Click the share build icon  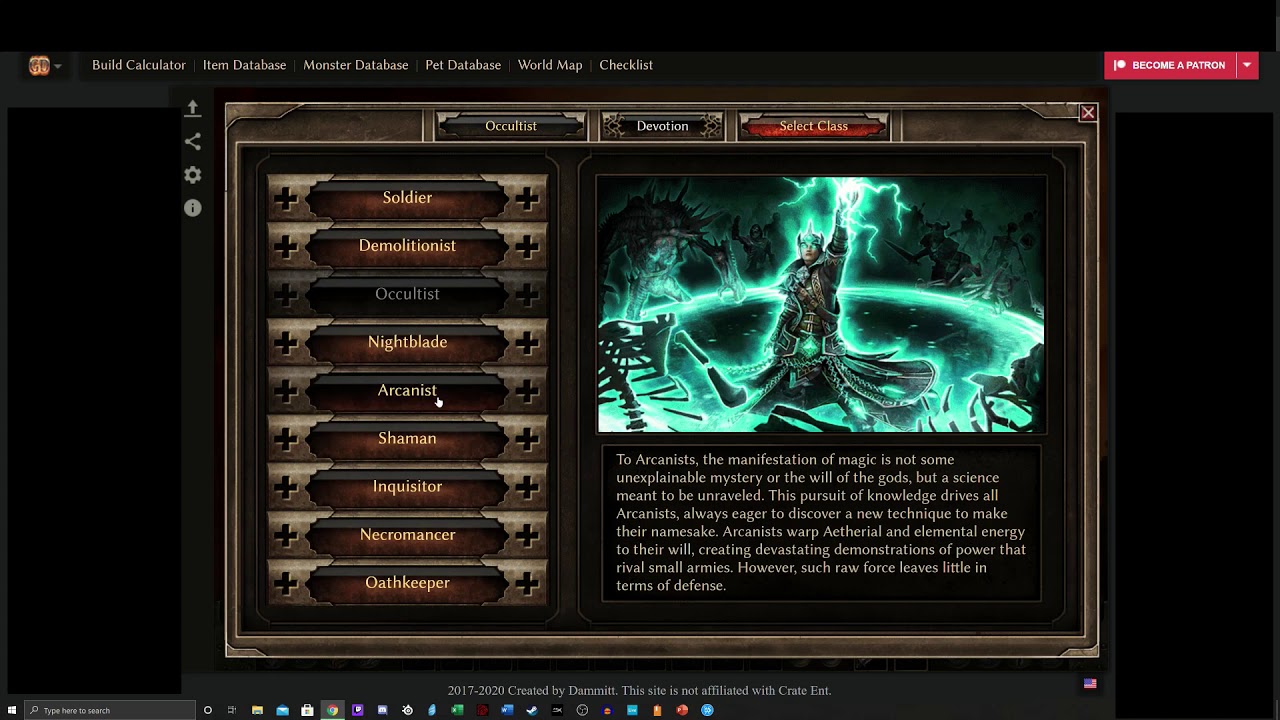click(x=193, y=141)
